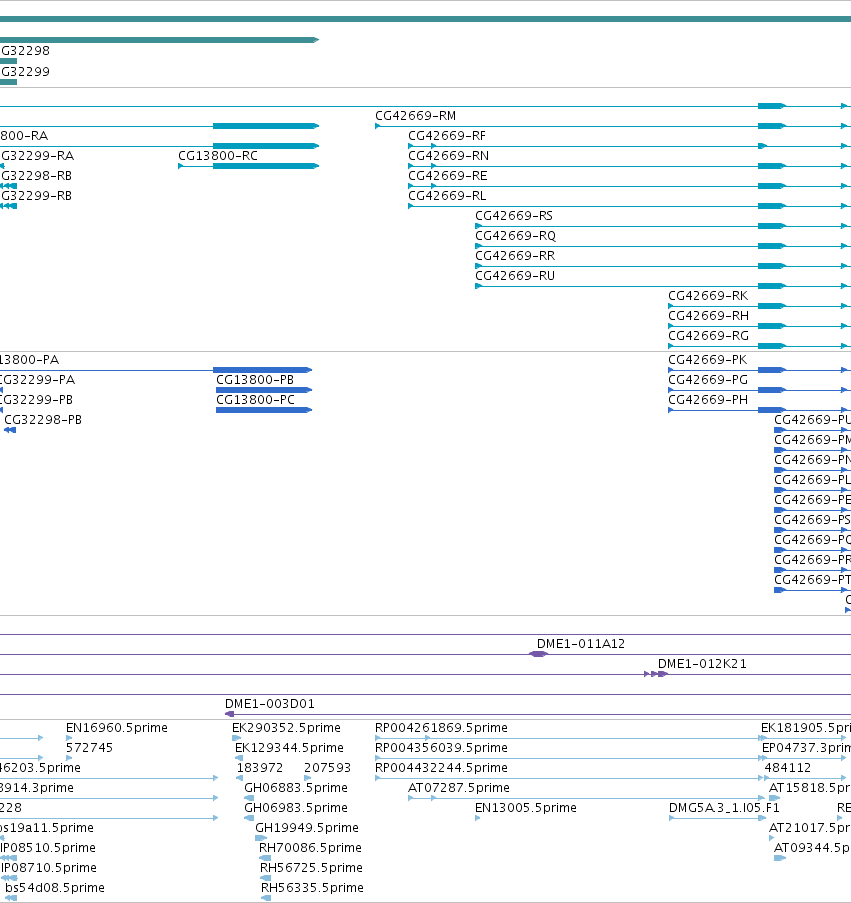This screenshot has height=903, width=851.
Task: Select the DME1-003D01 feature label
Action: [269, 704]
